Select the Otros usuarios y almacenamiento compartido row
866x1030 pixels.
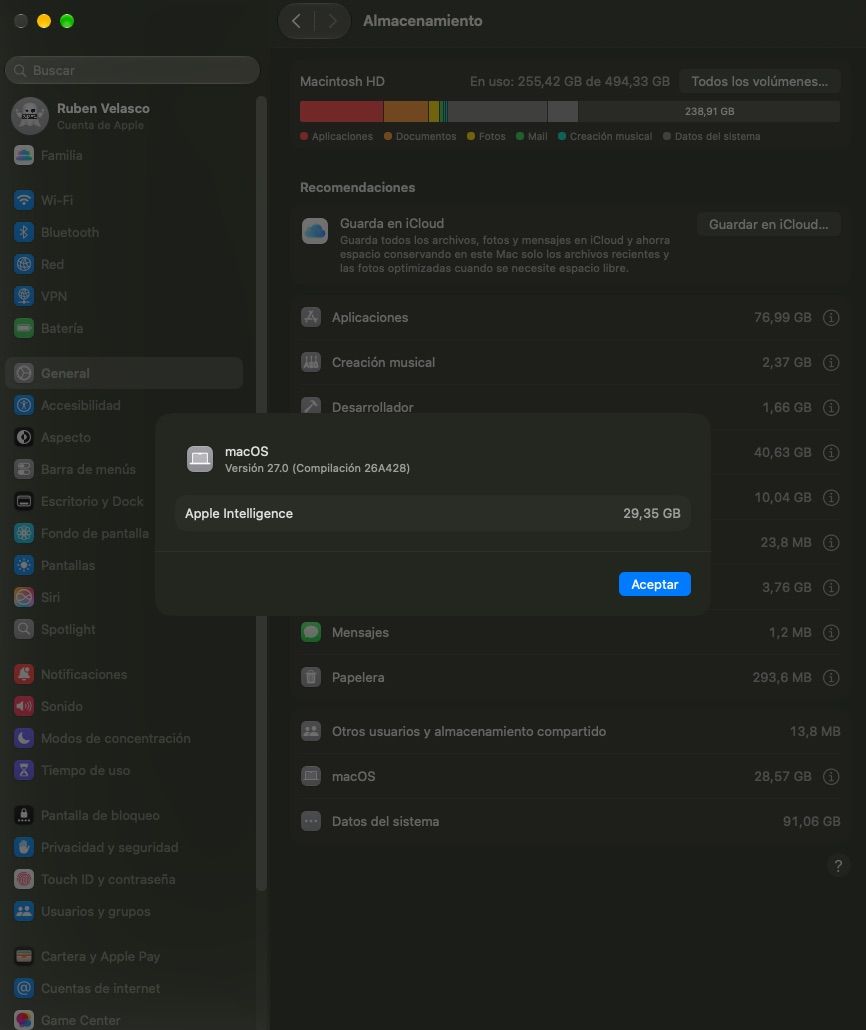(570, 731)
